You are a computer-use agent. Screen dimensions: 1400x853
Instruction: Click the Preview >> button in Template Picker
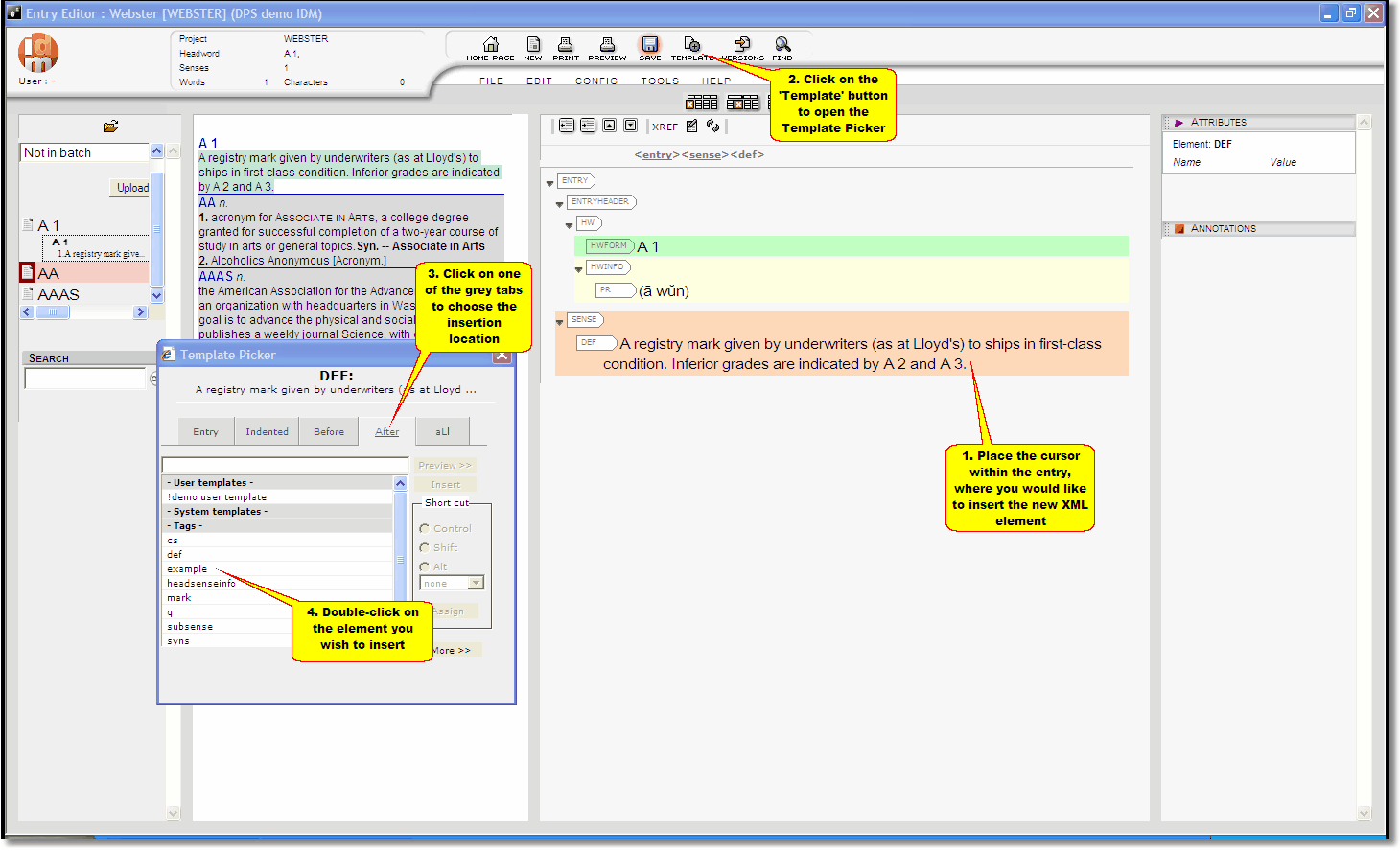pyautogui.click(x=445, y=465)
